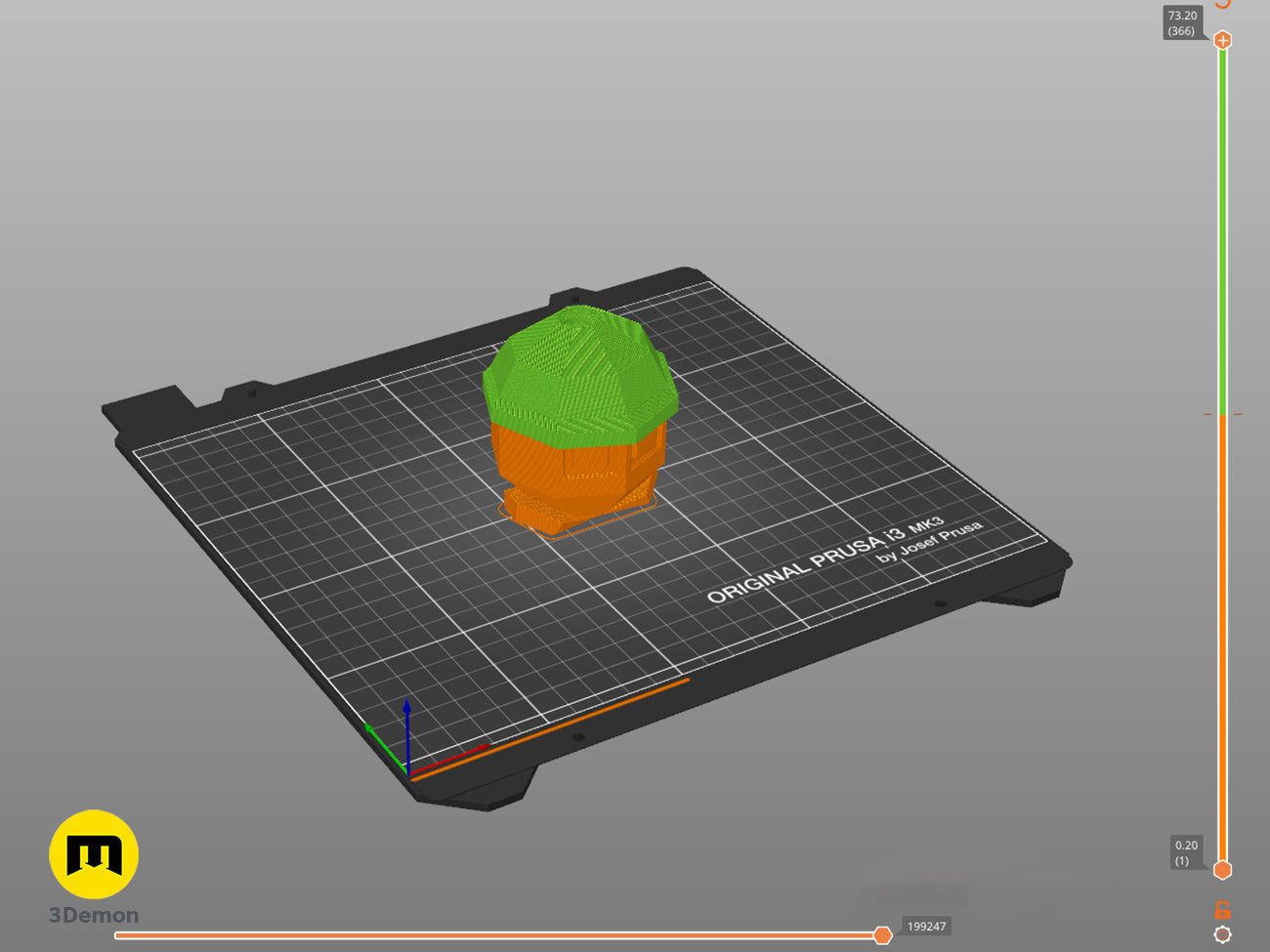Screen dimensions: 1270x952
Task: Toggle the one-layer lock icon
Action: 1222,909
